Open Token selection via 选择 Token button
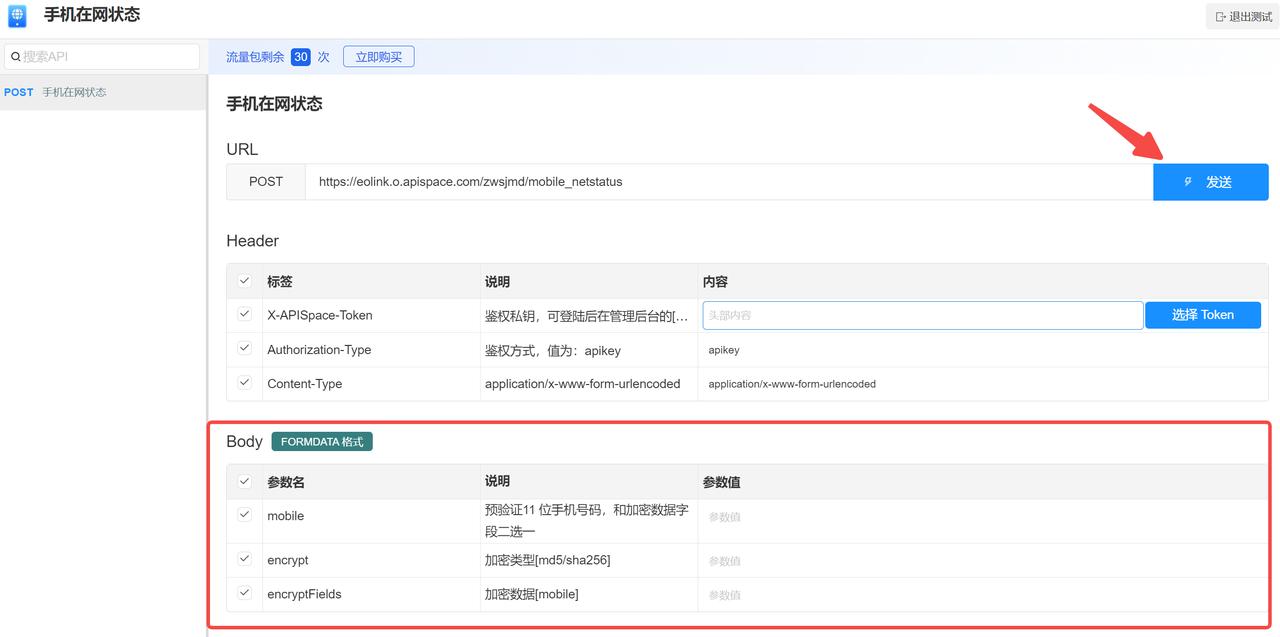The width and height of the screenshot is (1280, 637). point(1203,314)
